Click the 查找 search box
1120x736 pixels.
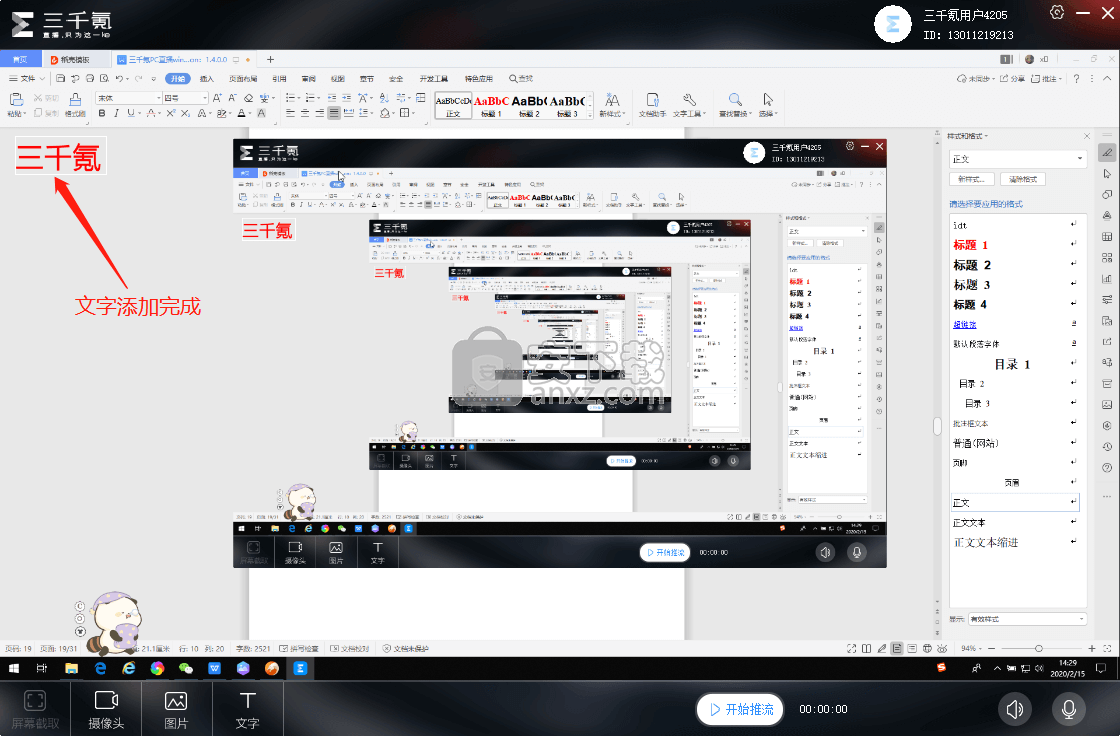pyautogui.click(x=521, y=79)
